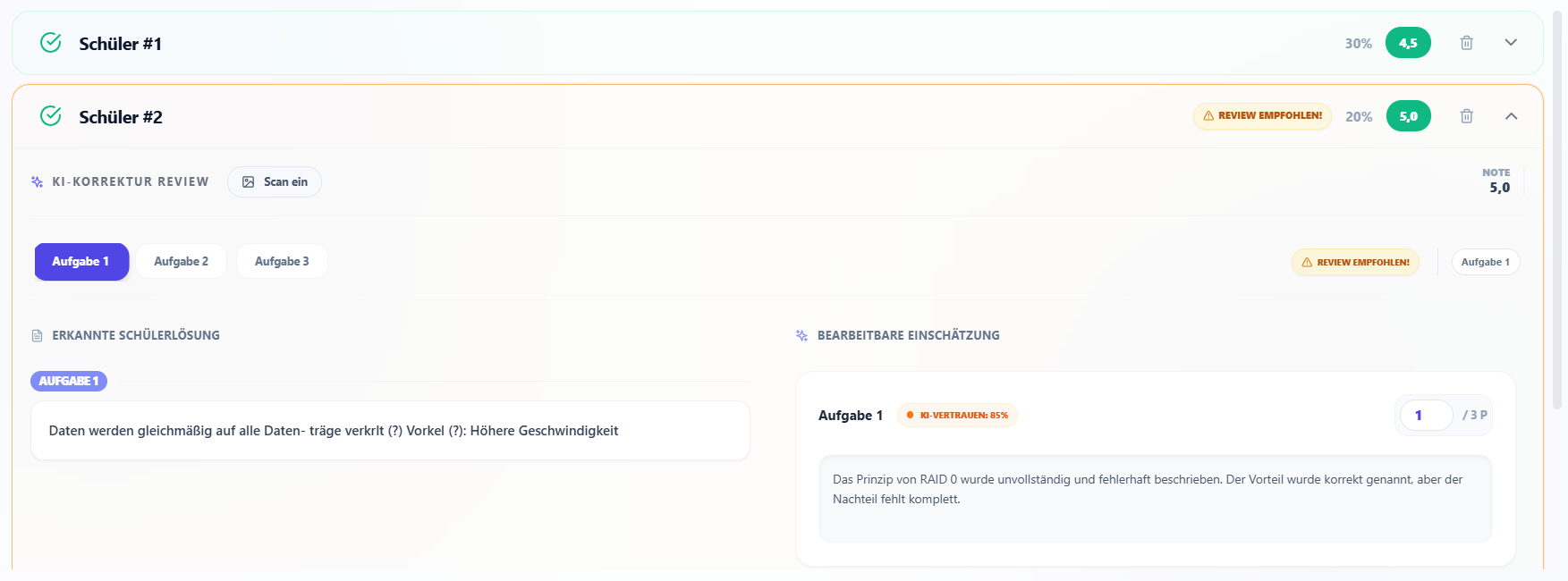Click the RAID 0 feedback text box
This screenshot has height=581, width=1568.
click(x=1155, y=499)
